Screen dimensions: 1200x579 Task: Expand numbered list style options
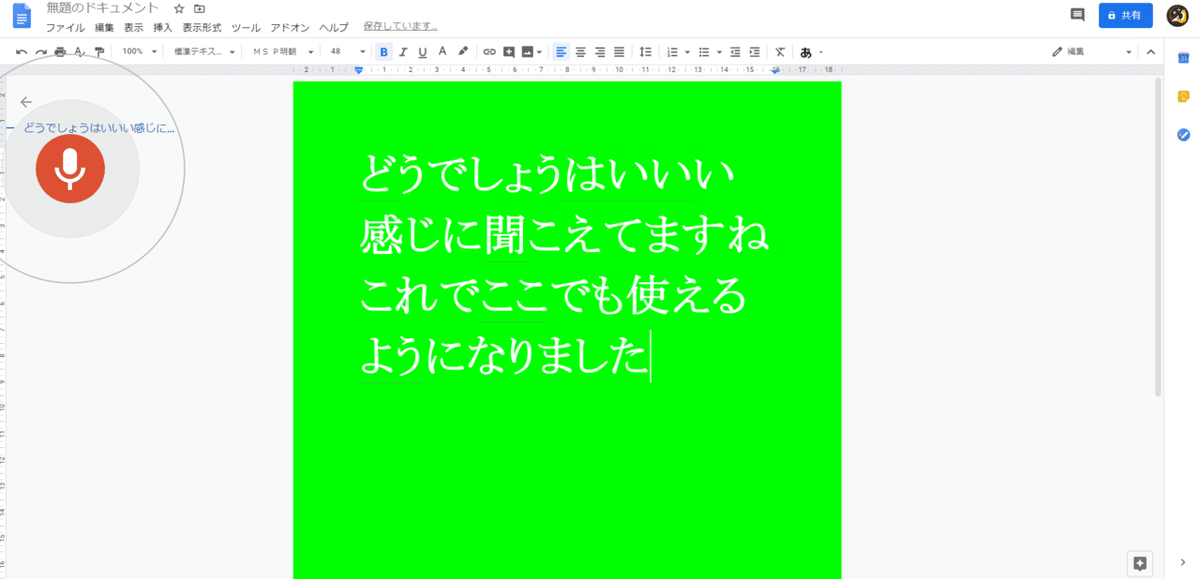click(687, 51)
